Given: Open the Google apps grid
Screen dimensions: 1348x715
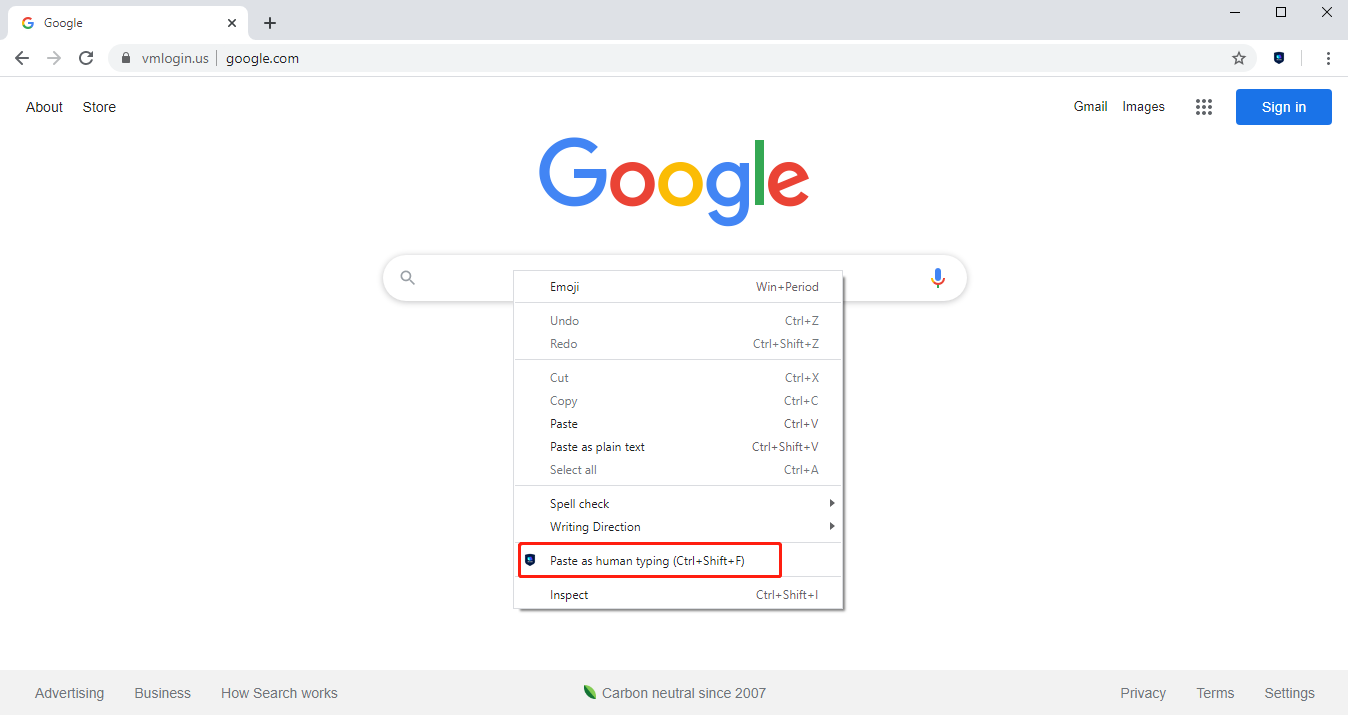Looking at the screenshot, I should 1204,107.
